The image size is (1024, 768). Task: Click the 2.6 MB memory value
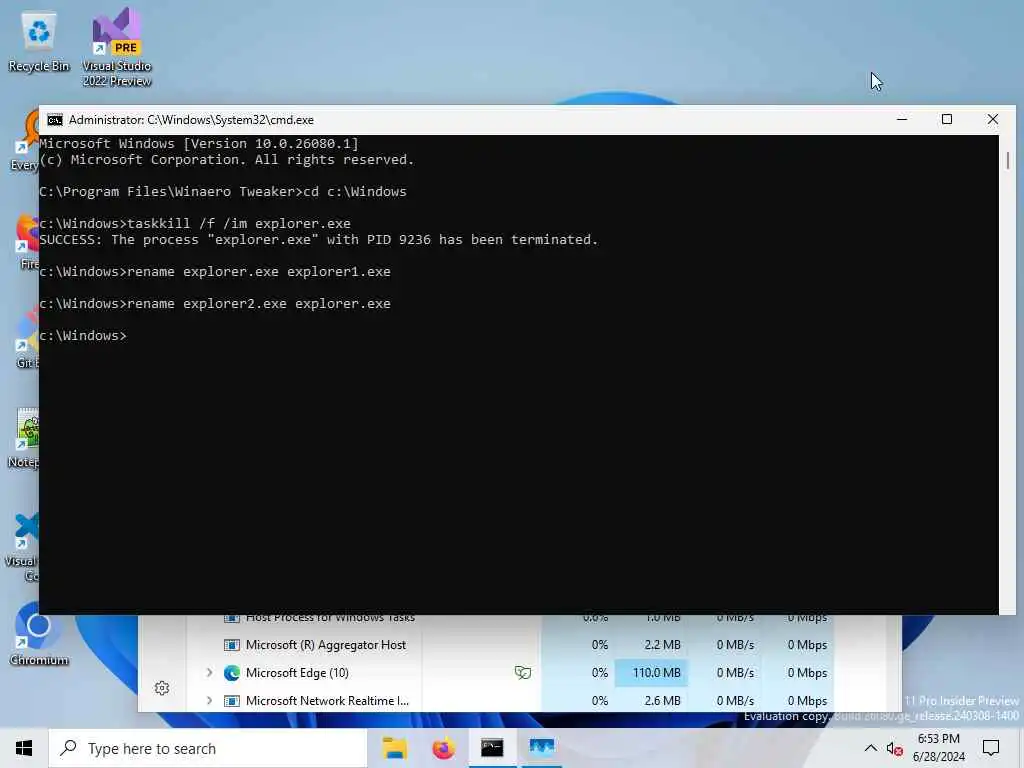pyautogui.click(x=662, y=701)
